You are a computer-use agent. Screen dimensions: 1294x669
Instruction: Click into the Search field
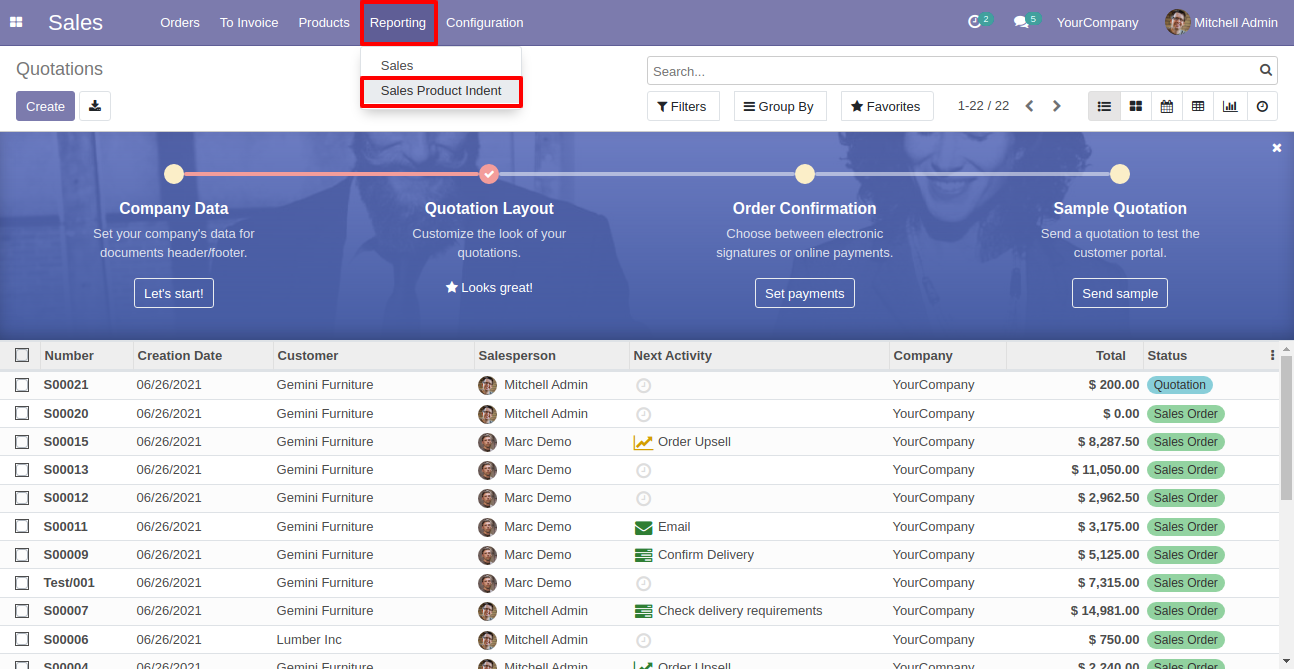click(952, 71)
